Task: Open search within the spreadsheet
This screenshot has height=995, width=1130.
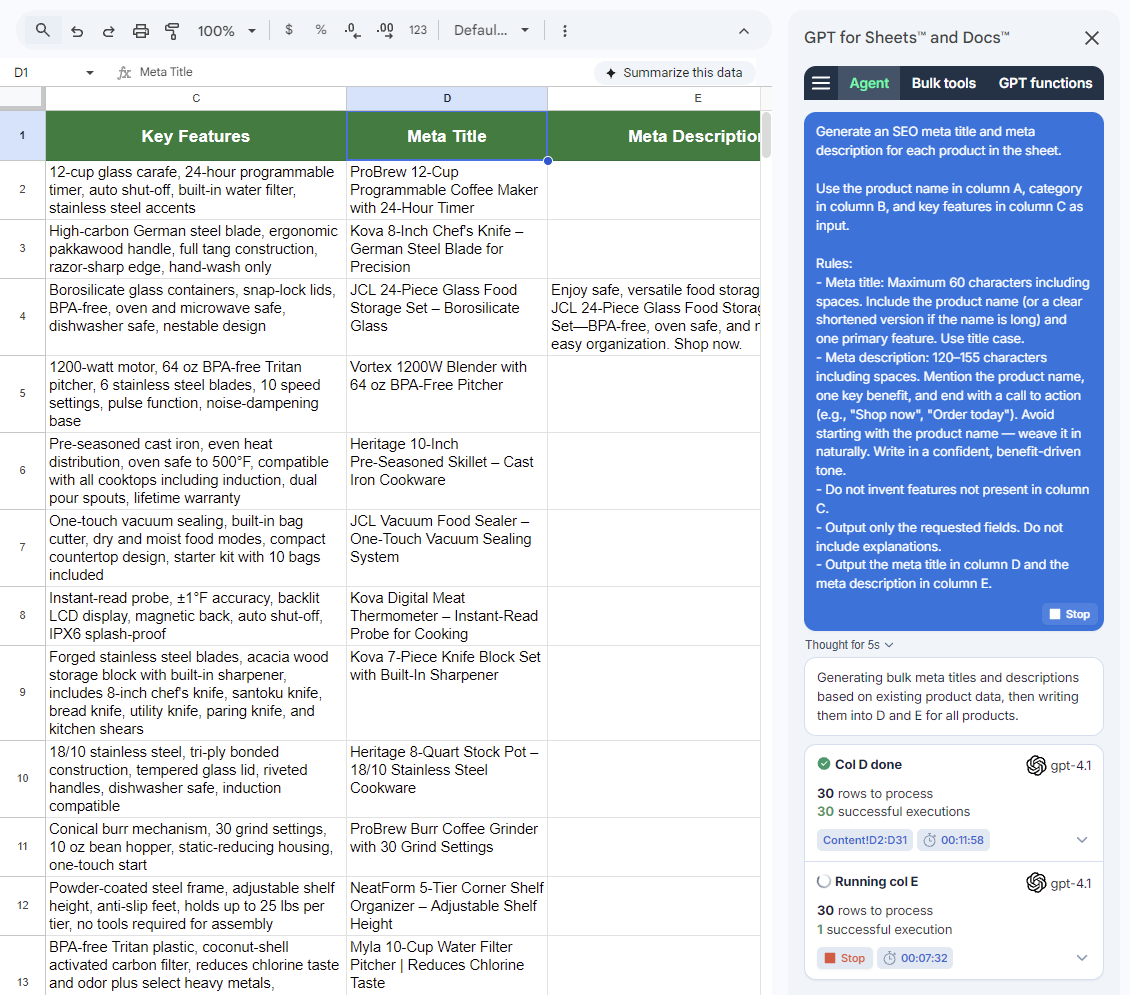Action: (40, 31)
